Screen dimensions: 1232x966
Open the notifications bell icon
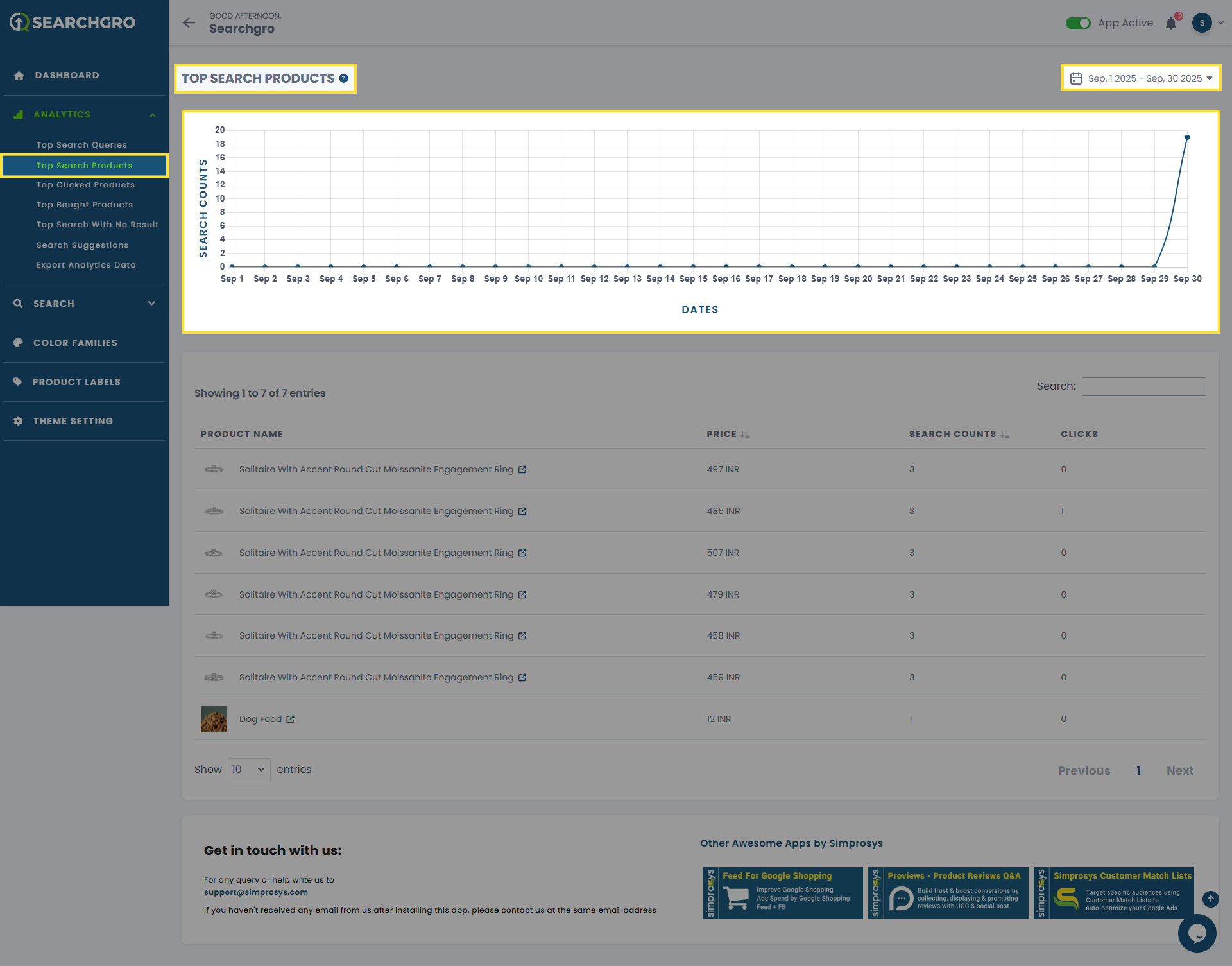(x=1171, y=24)
